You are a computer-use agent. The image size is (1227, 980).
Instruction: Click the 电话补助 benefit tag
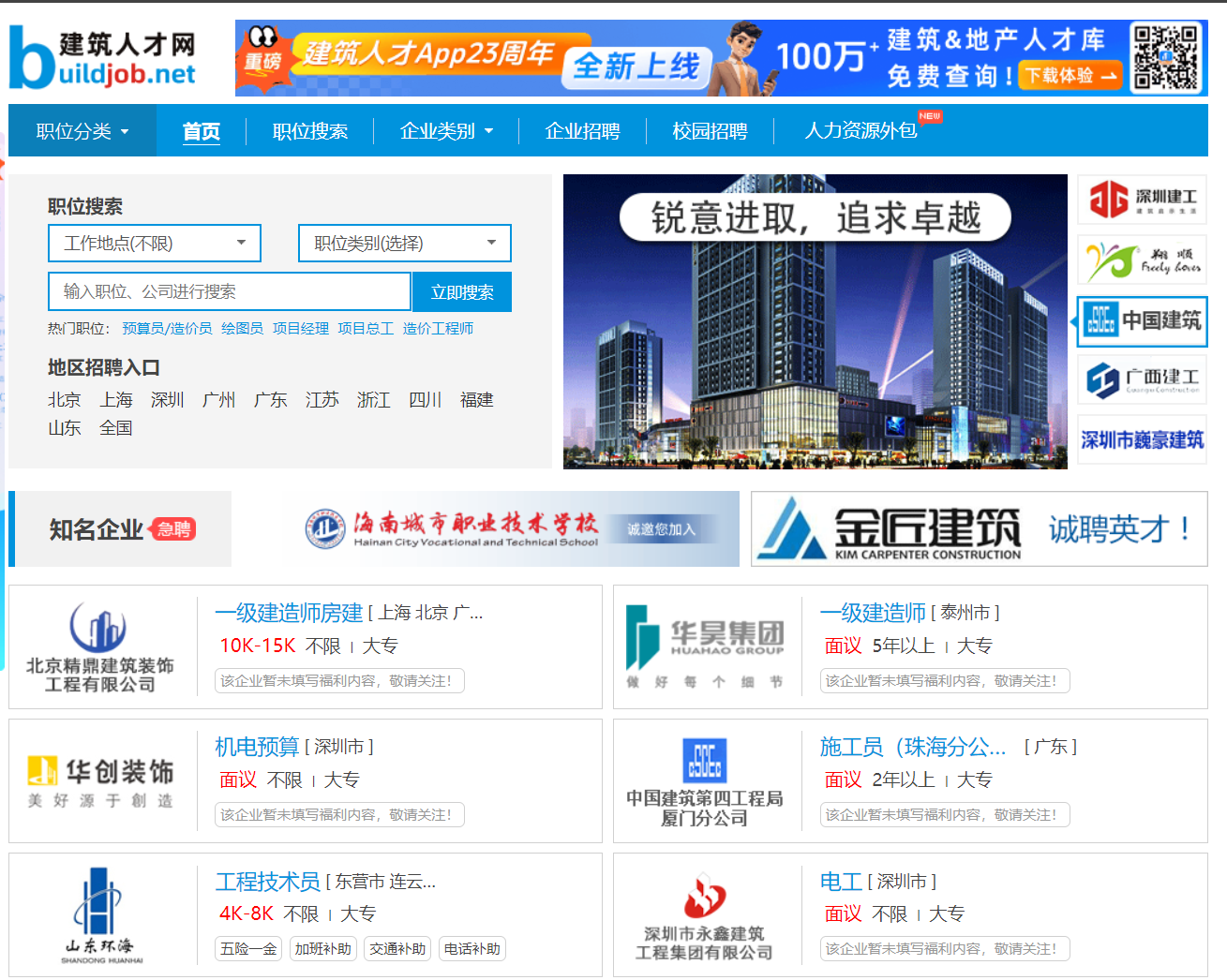472,949
